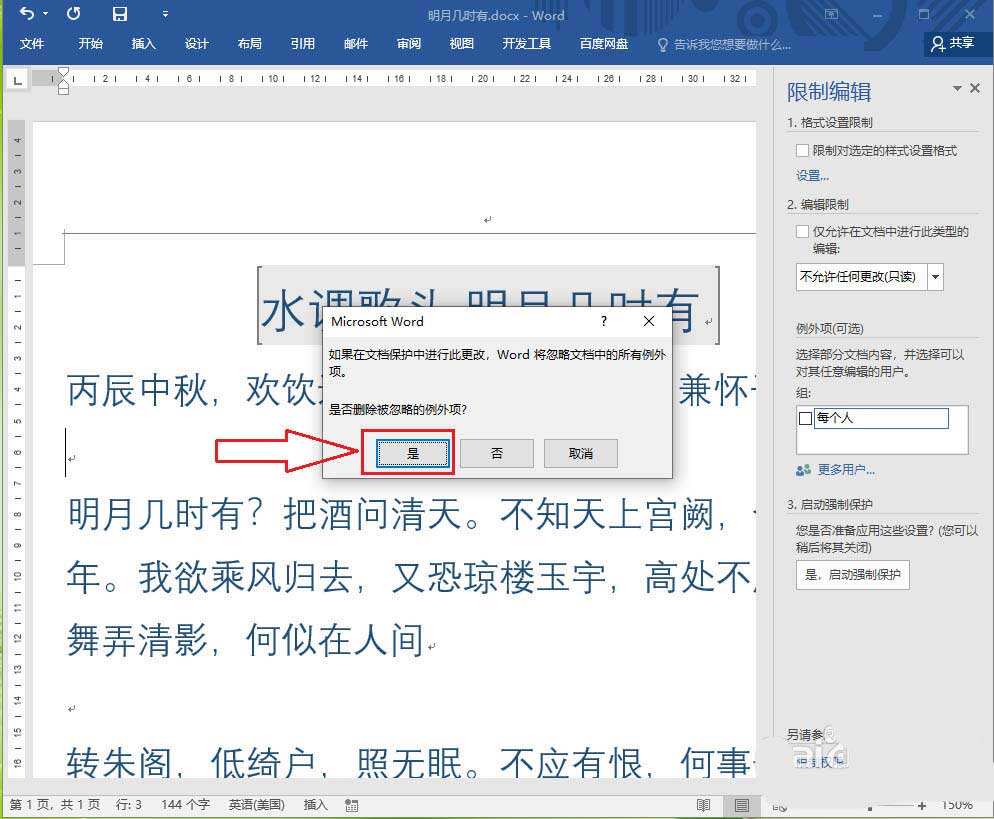Switch to the 插入 ribbon tab
994x819 pixels.
pos(143,44)
